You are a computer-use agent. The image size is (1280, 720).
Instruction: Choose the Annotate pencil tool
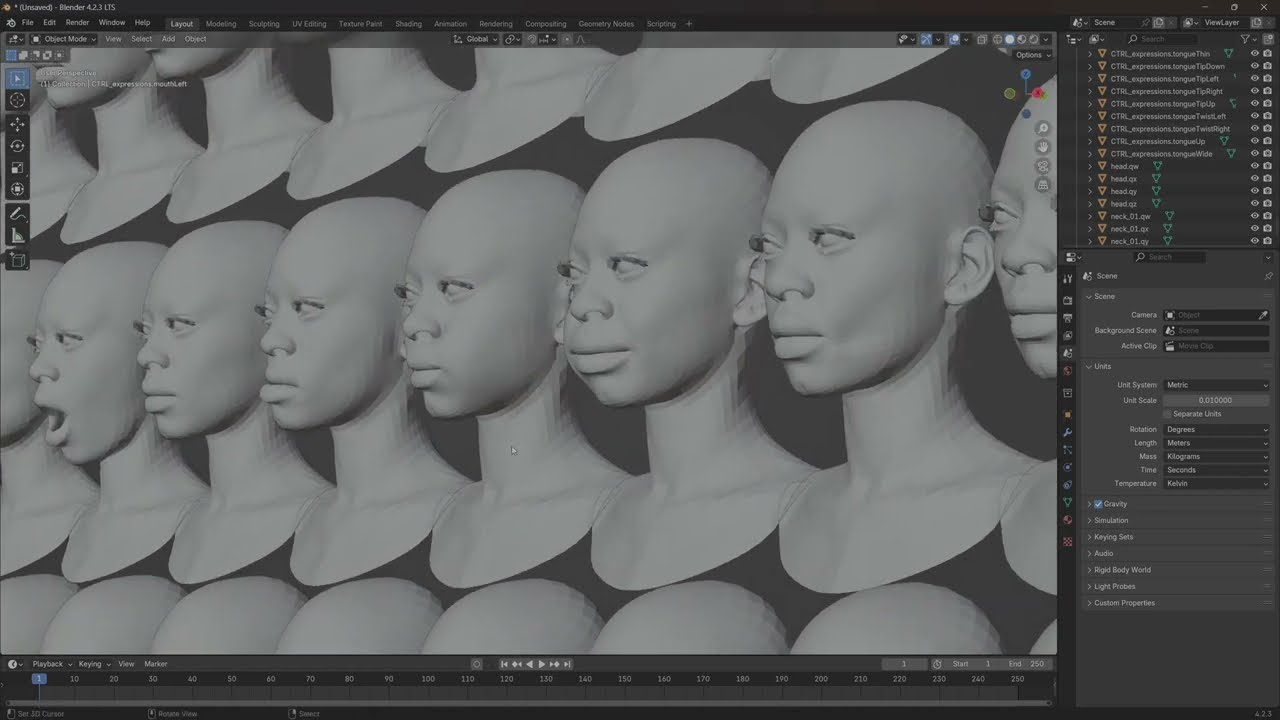[17, 214]
